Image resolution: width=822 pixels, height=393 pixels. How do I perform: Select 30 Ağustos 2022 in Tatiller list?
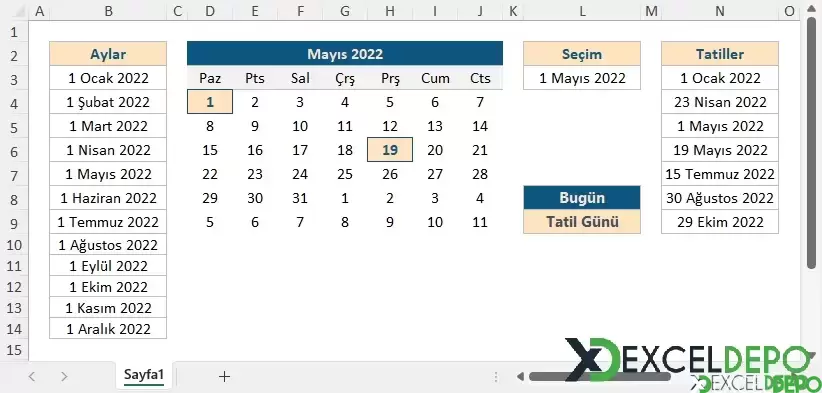(720, 198)
